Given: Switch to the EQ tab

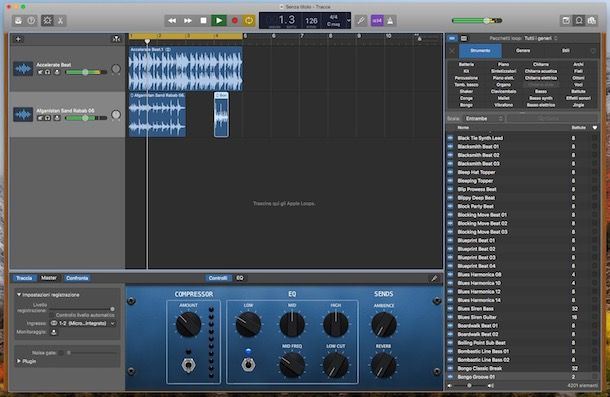Looking at the screenshot, I should (x=240, y=278).
